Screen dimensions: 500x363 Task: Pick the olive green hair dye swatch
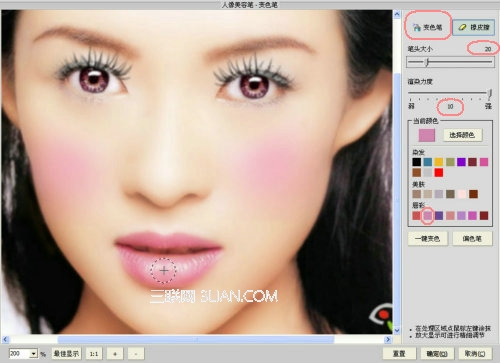click(x=450, y=162)
